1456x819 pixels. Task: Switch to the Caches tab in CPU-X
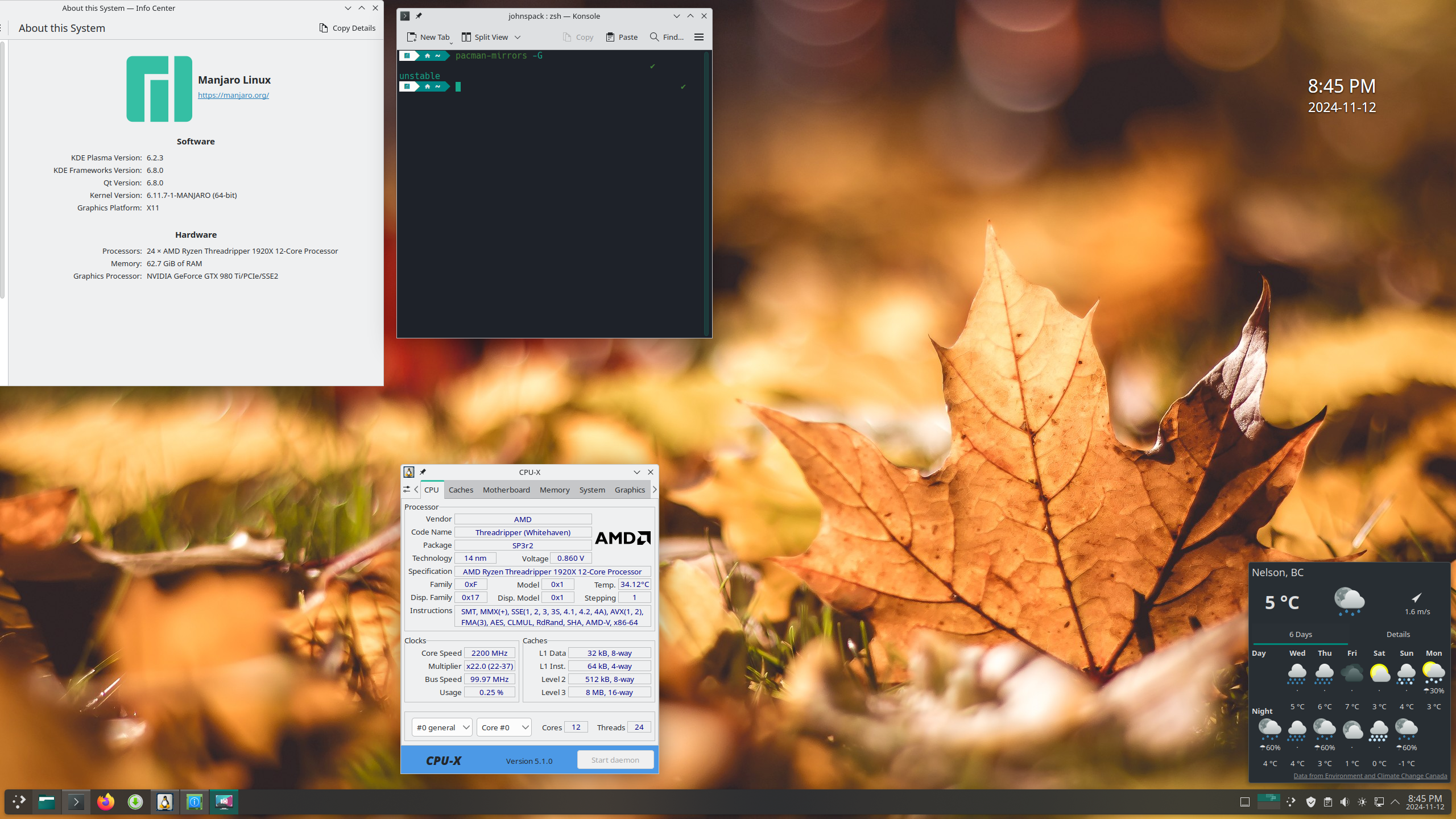[x=461, y=490]
